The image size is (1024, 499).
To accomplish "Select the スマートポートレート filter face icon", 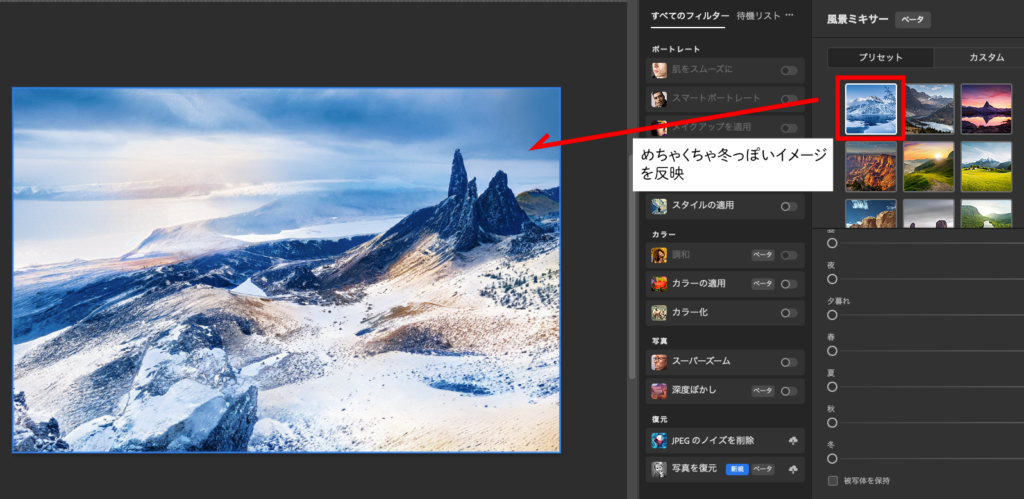I will [659, 99].
